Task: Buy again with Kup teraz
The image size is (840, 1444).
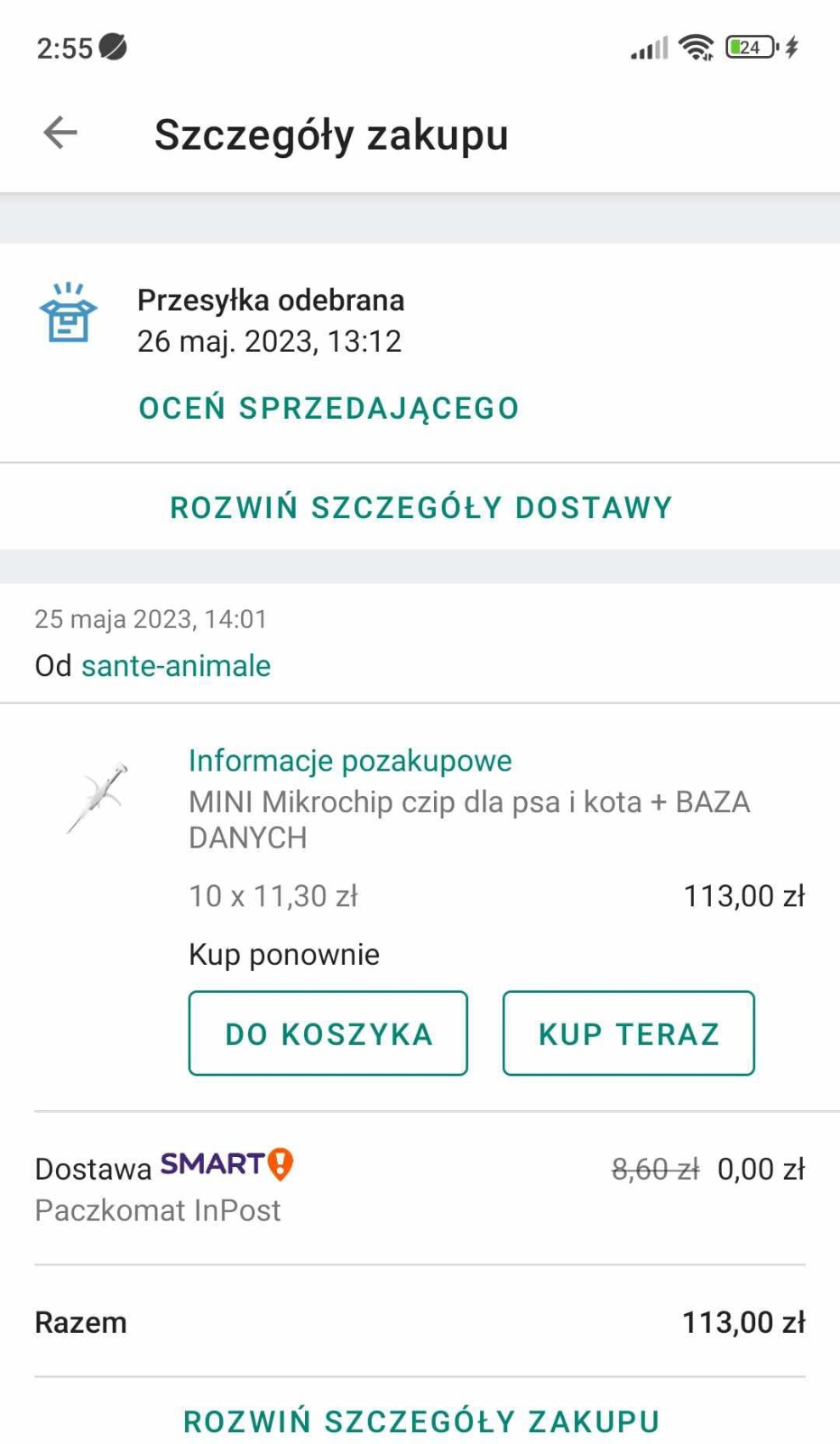Action: [629, 1033]
